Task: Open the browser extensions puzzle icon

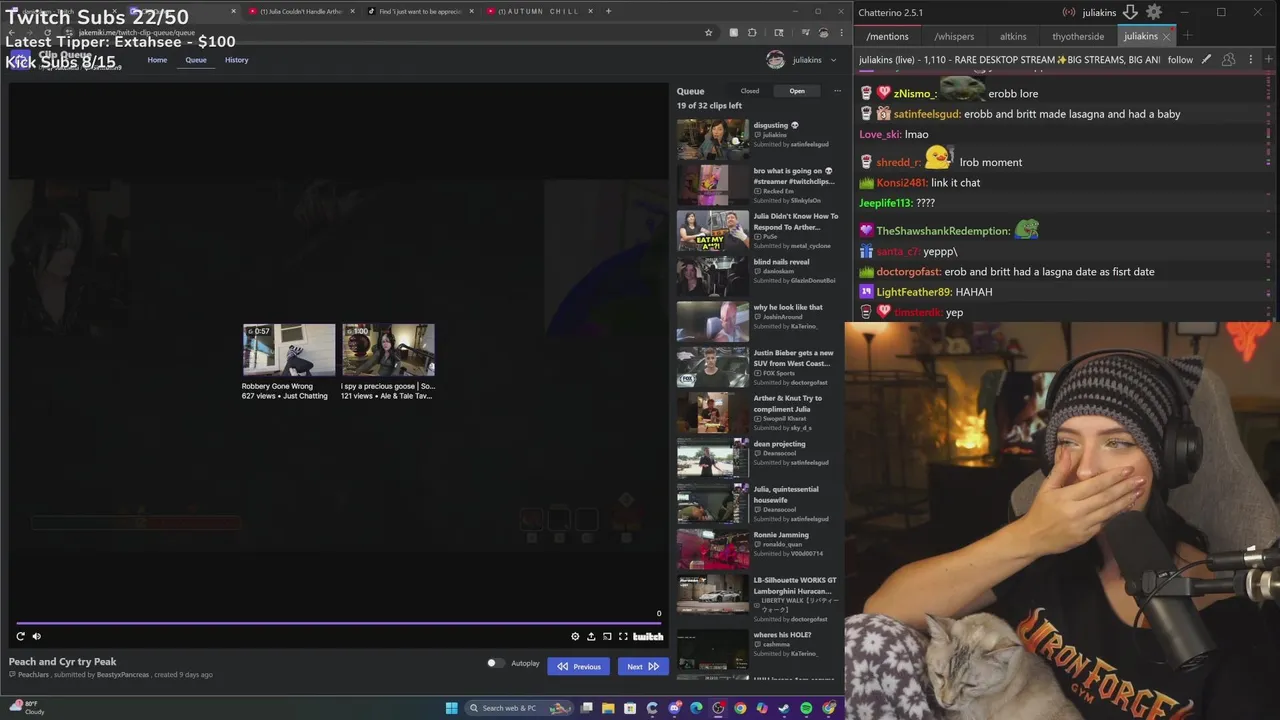Action: (x=752, y=32)
